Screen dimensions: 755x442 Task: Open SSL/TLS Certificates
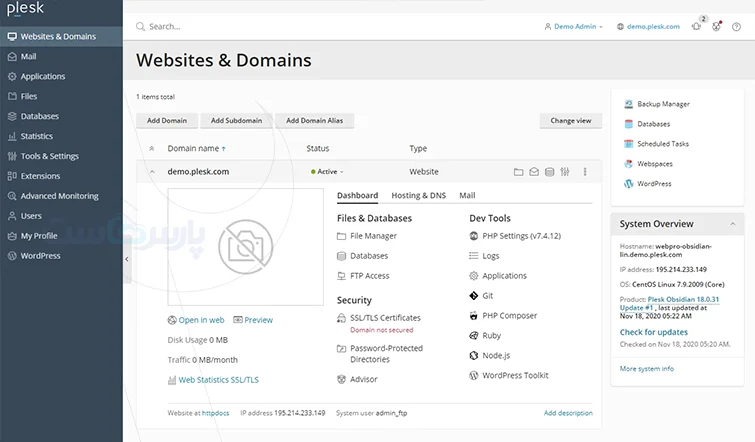pos(378,318)
